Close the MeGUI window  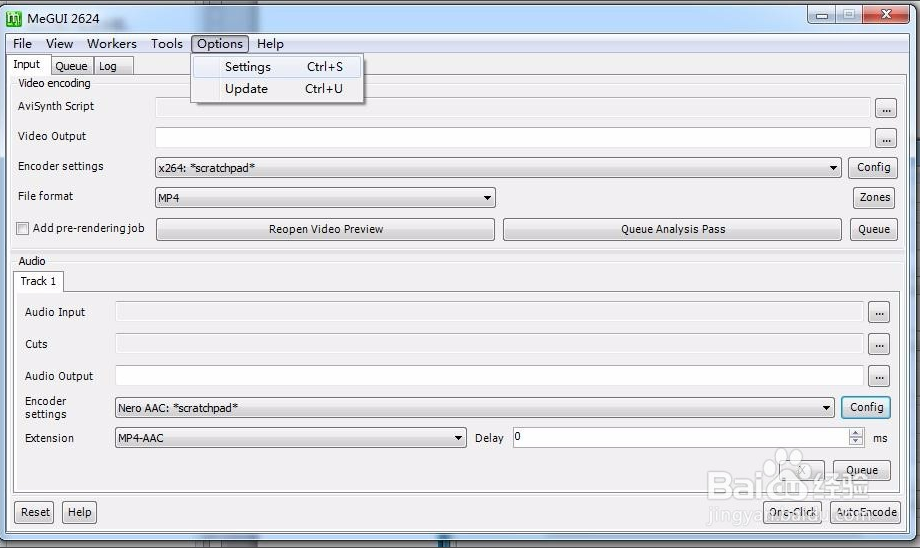tap(886, 14)
